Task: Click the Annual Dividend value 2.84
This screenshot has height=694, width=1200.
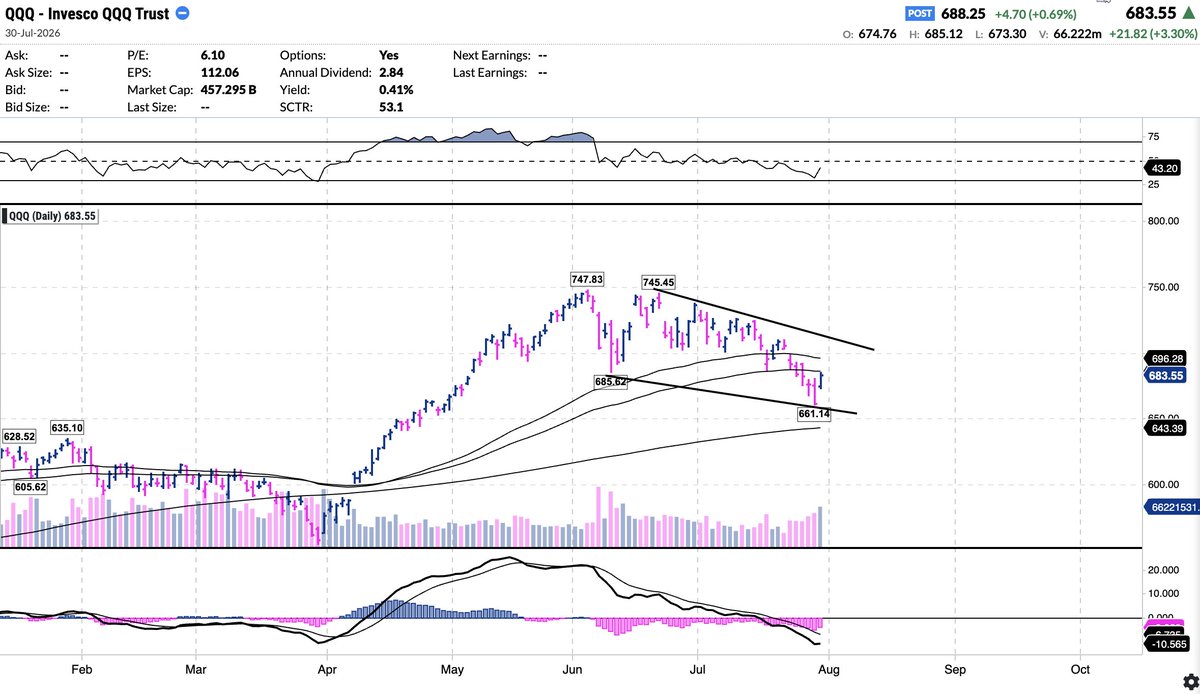Action: [391, 72]
